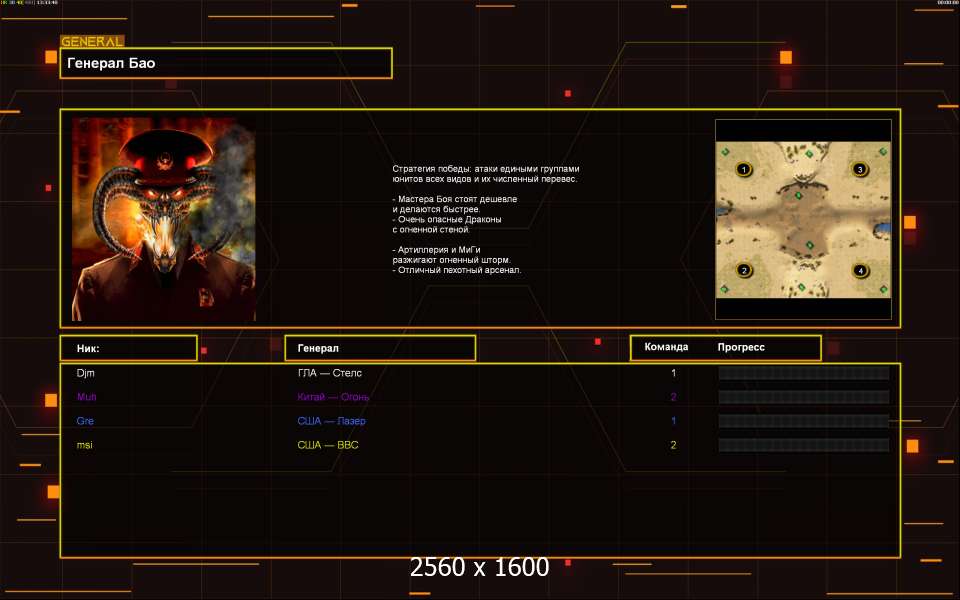Click Djm's loading progress bar
The height and width of the screenshot is (600, 960).
pos(803,373)
